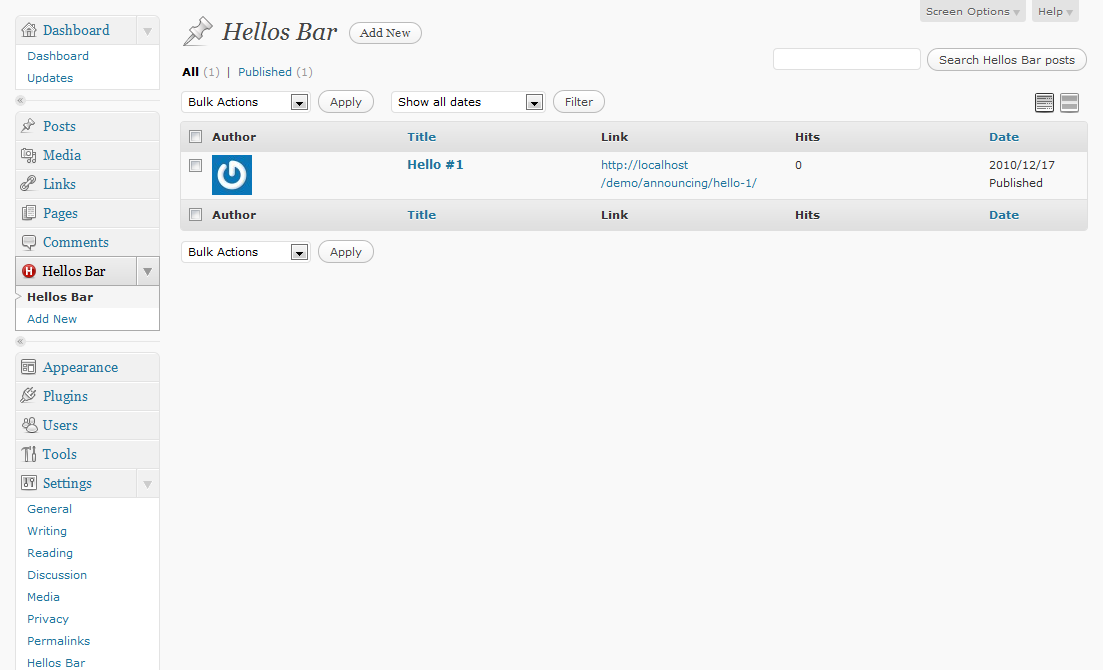Toggle the Dashboard menu expander arrow
Screen dimensions: 1103x670
[x=147, y=31]
